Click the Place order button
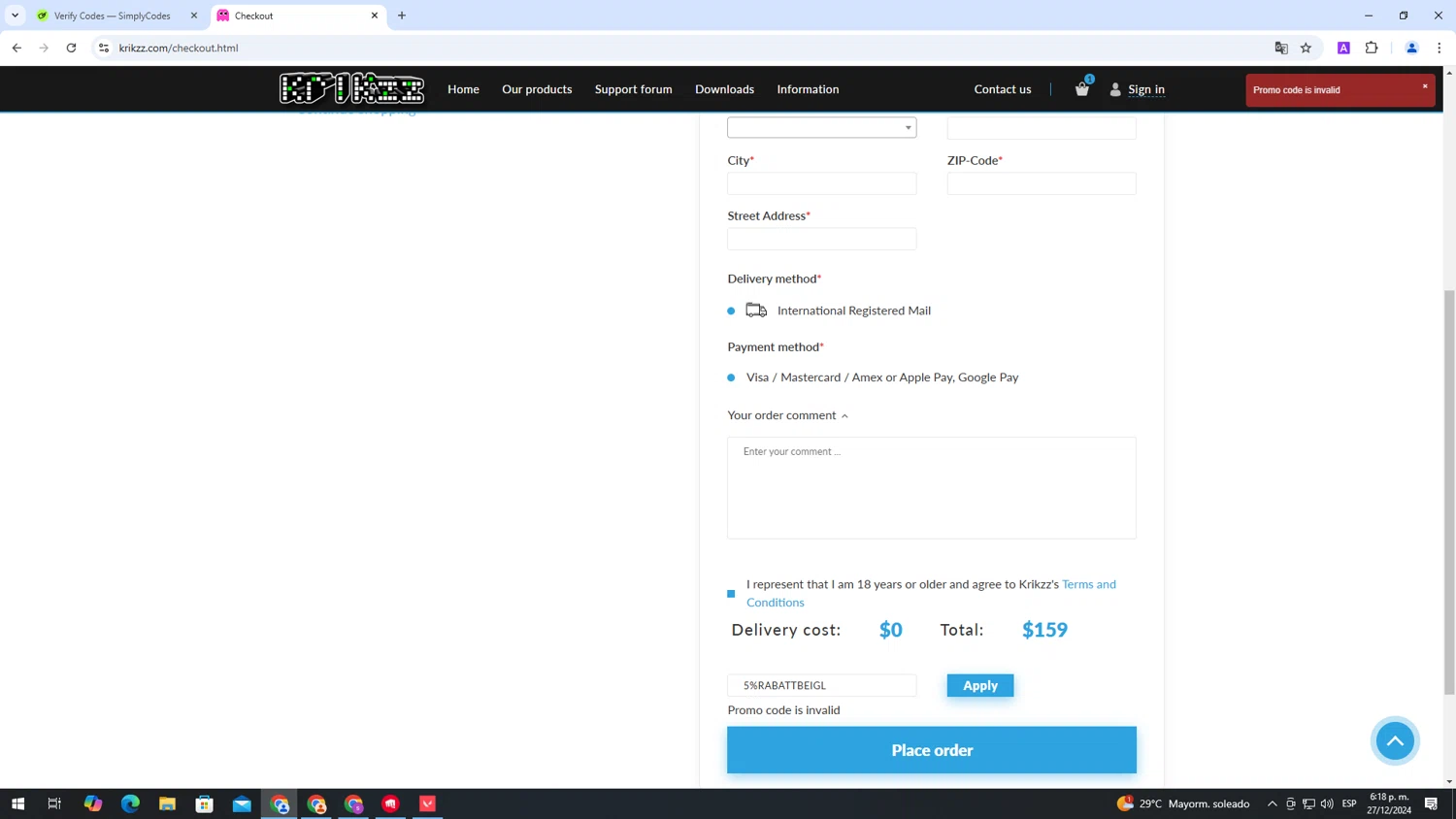Image resolution: width=1456 pixels, height=819 pixels. [932, 750]
